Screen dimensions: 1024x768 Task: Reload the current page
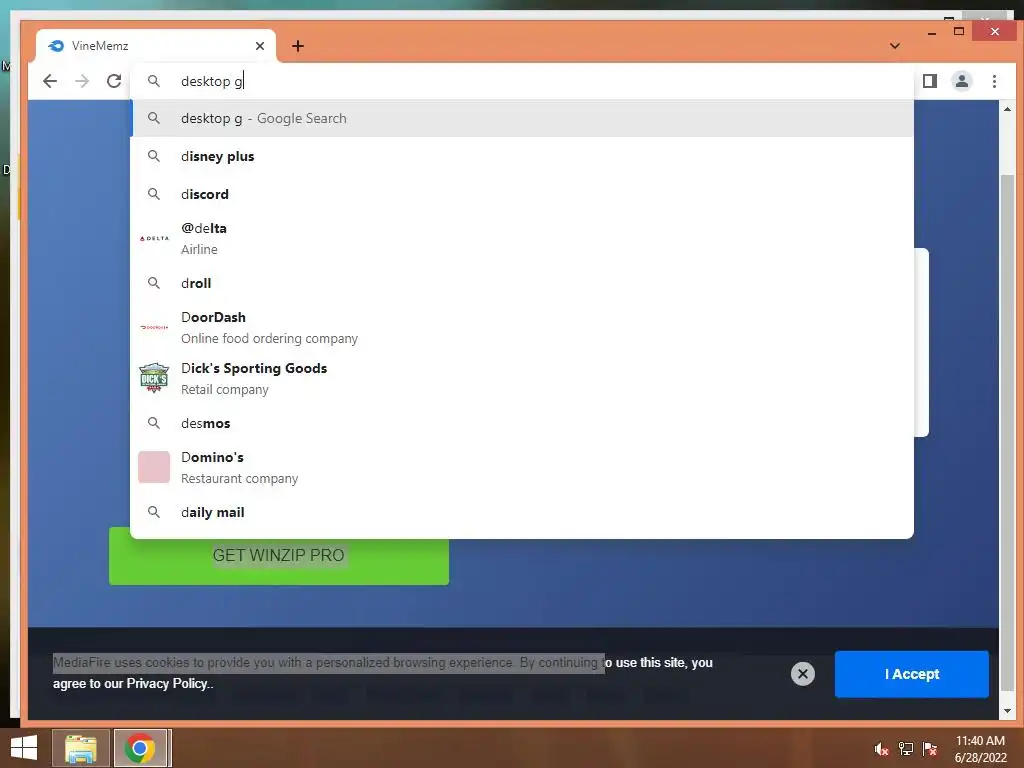tap(114, 81)
